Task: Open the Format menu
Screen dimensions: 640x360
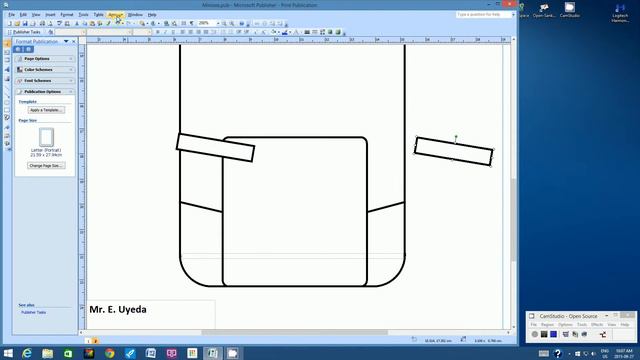Action: (x=67, y=15)
